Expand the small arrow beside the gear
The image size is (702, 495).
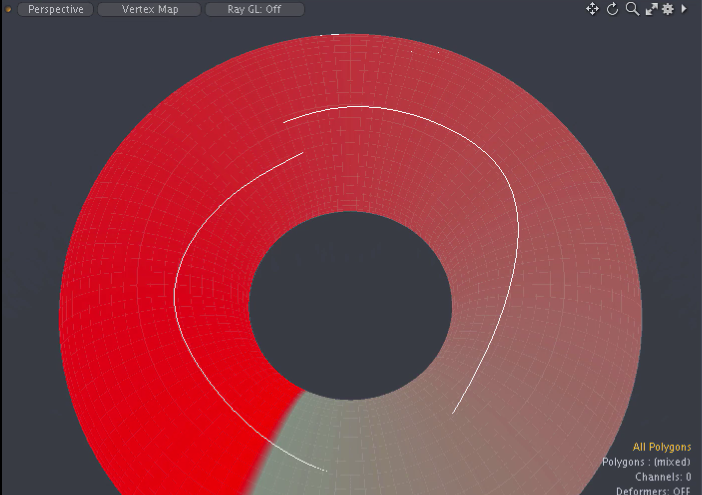tap(684, 9)
